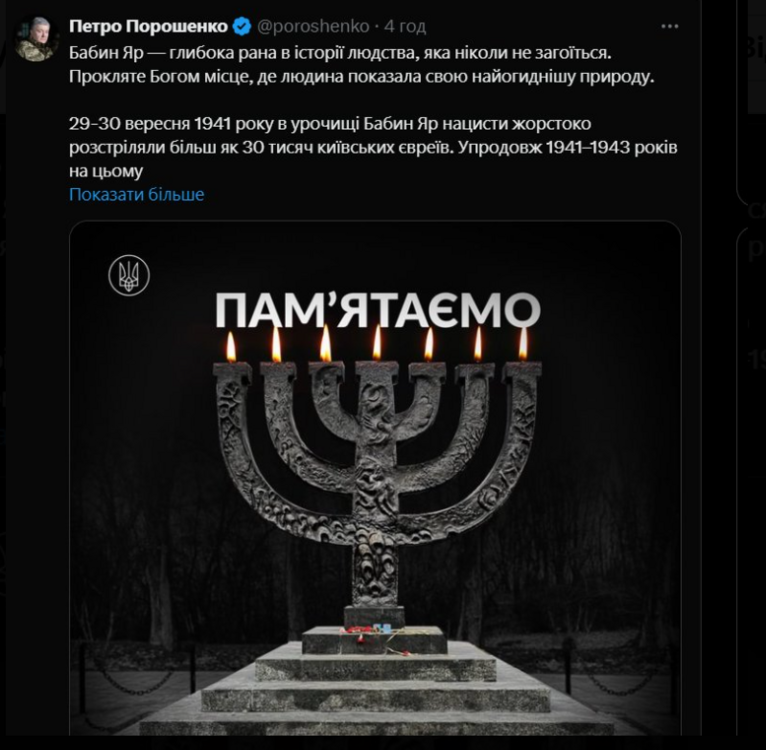Screen dimensions: 766x750
Task: Visit the @poroshenko handle link
Action: 313,26
